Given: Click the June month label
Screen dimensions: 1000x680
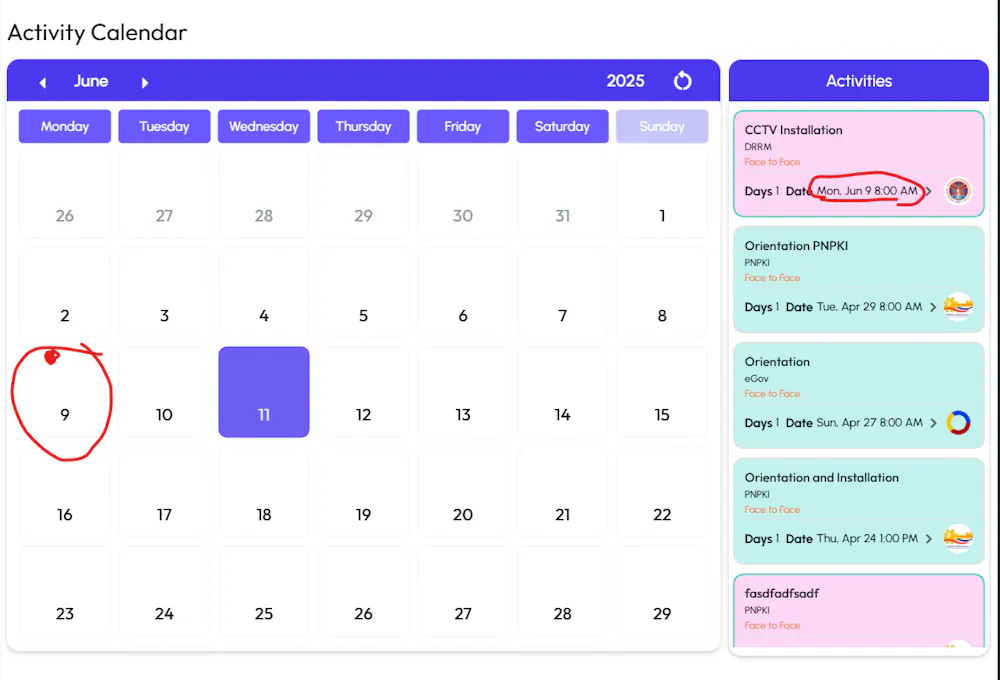Looking at the screenshot, I should (x=91, y=81).
